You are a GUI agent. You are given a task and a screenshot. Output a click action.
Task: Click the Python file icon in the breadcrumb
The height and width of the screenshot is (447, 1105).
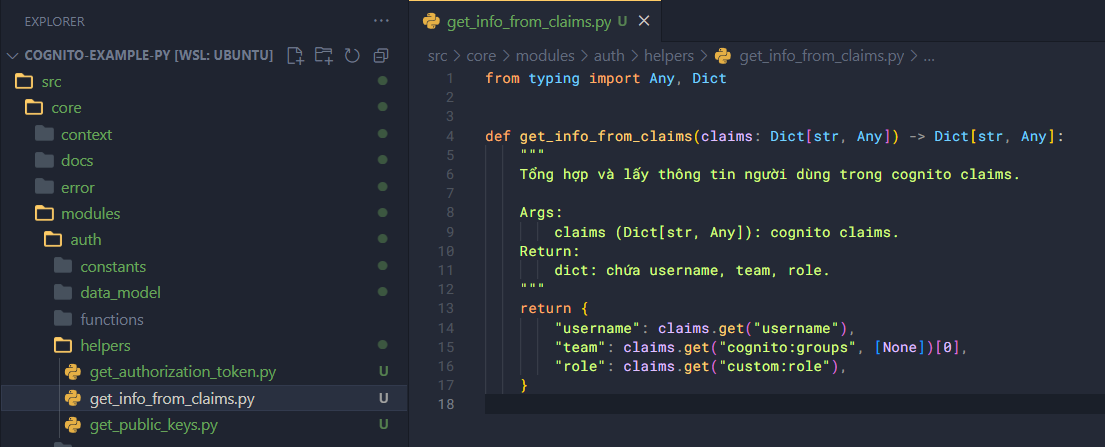pos(723,56)
